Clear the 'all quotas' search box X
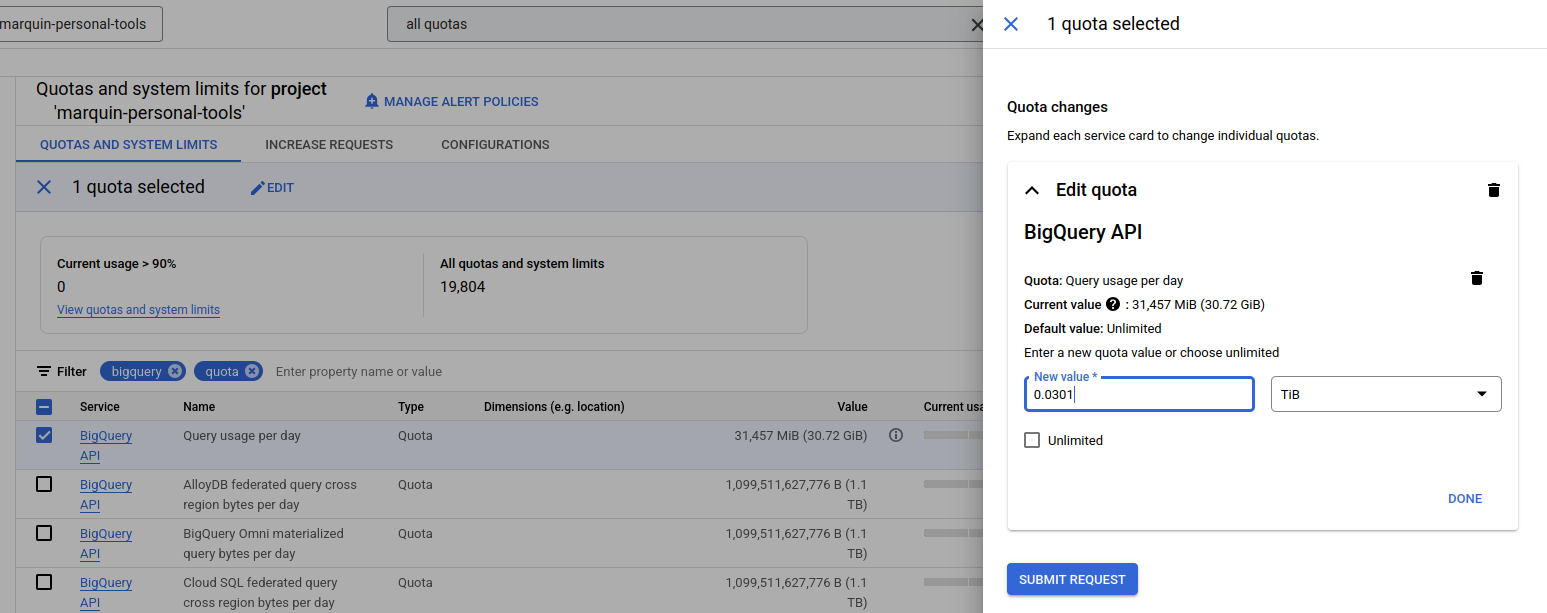Viewport: 1547px width, 613px height. point(977,24)
